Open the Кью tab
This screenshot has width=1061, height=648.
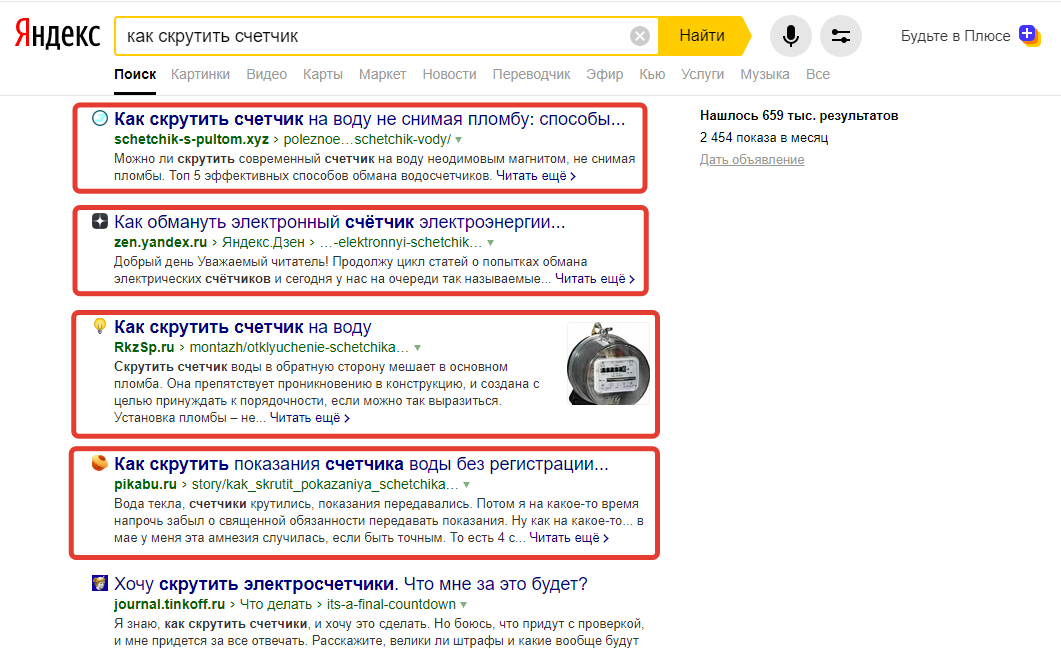[652, 74]
